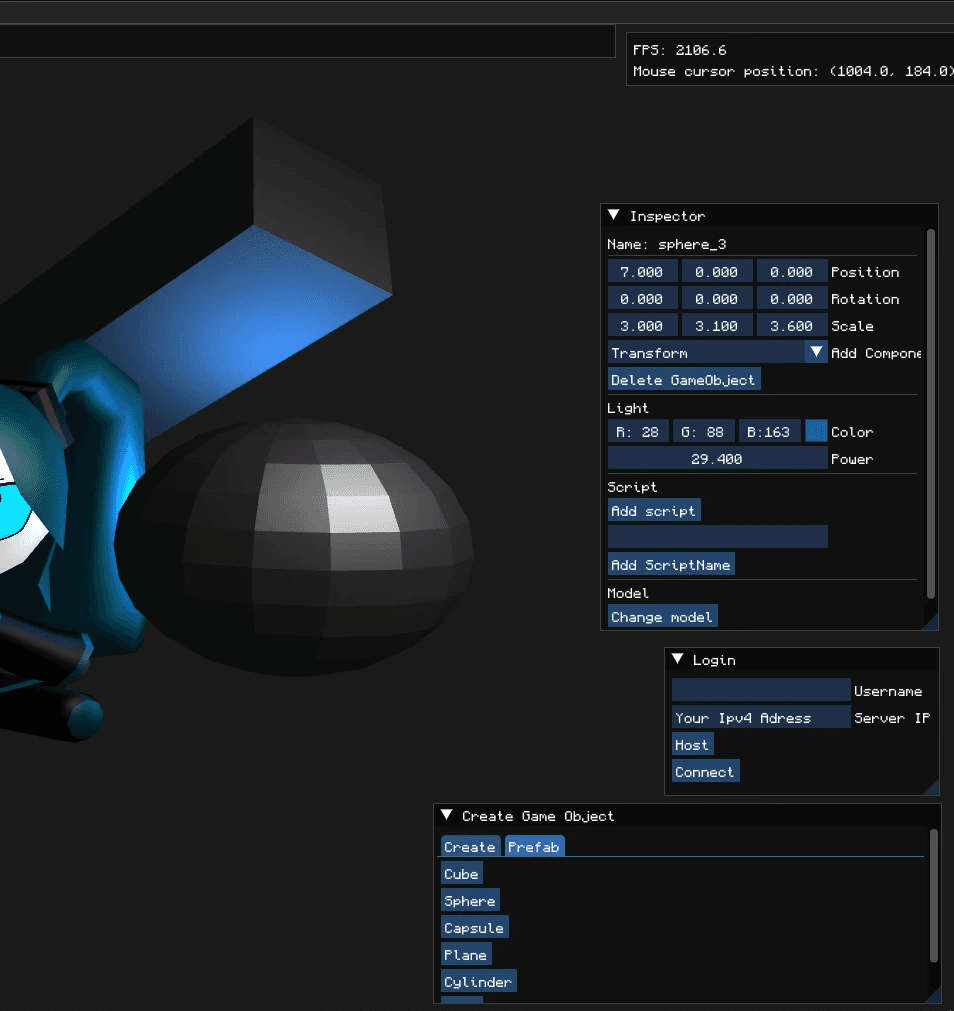The height and width of the screenshot is (1011, 954).
Task: Click the Delete GameObject button
Action: click(x=684, y=379)
